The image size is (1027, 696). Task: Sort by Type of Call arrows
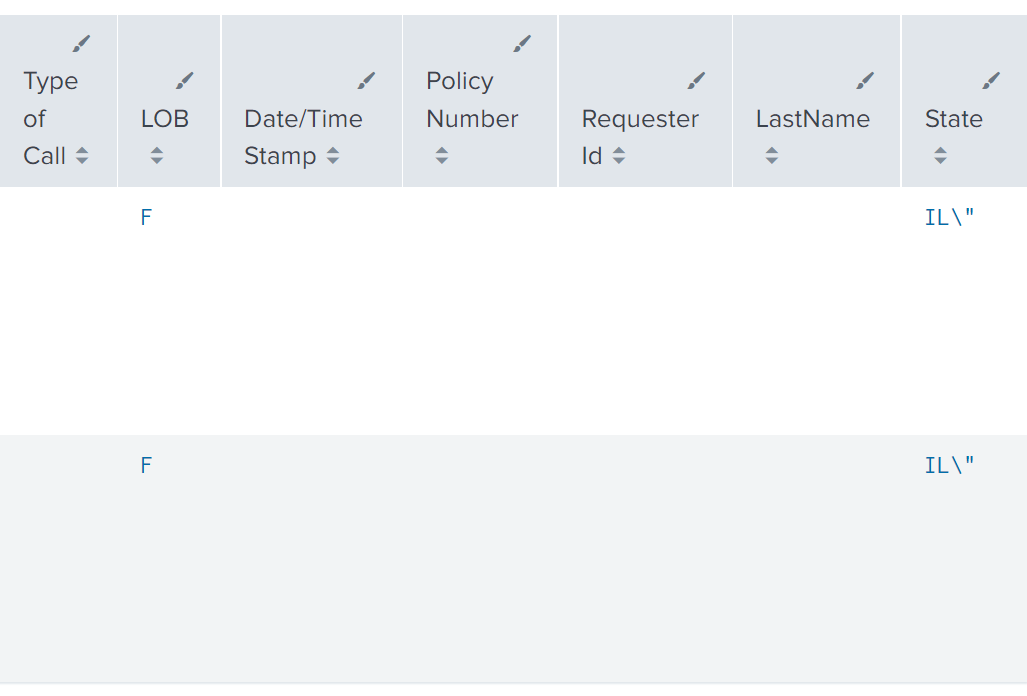82,156
